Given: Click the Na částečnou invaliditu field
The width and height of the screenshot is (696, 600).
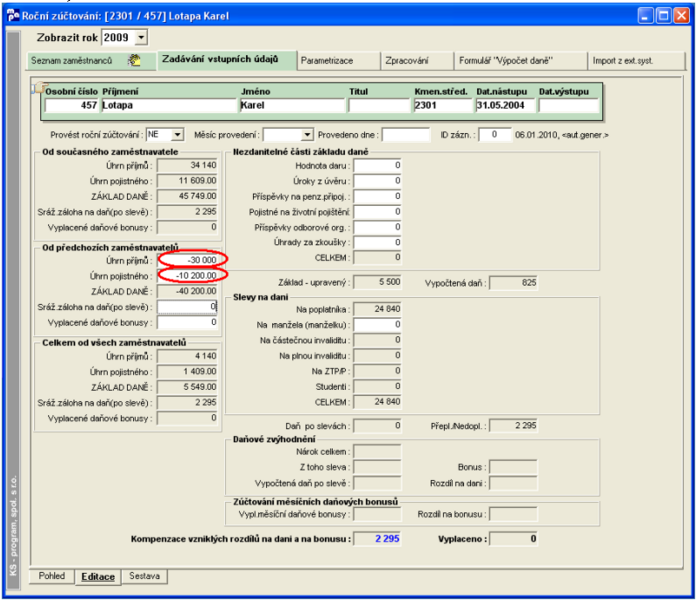Looking at the screenshot, I should (x=377, y=340).
